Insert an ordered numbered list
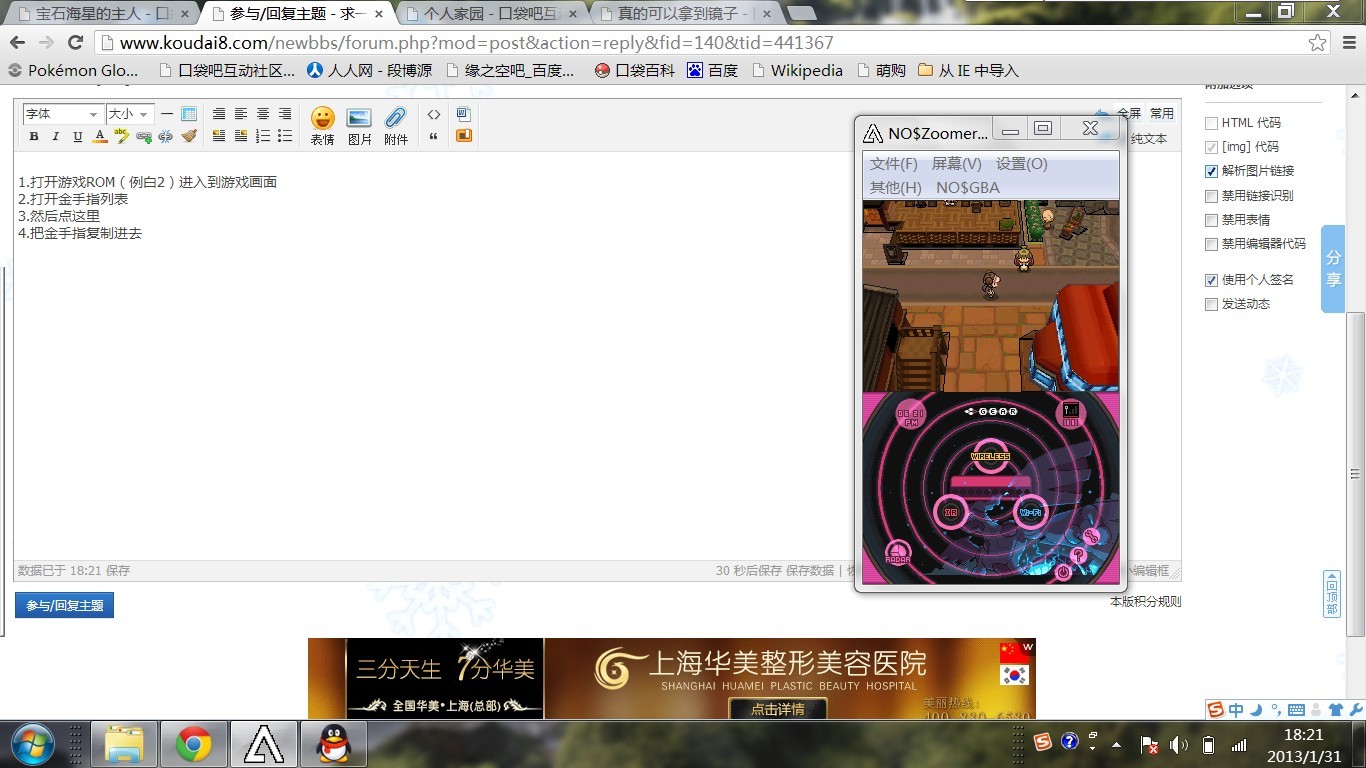The width and height of the screenshot is (1366, 768). (263, 137)
